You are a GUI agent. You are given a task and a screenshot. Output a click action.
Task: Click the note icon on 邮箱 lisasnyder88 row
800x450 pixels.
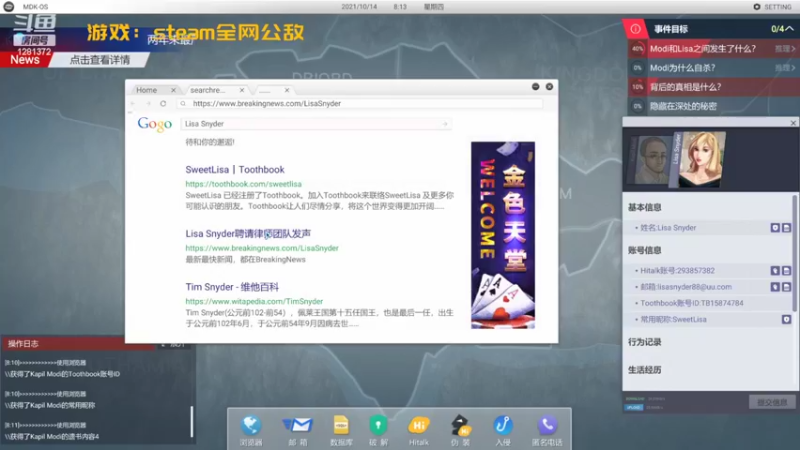coord(786,287)
